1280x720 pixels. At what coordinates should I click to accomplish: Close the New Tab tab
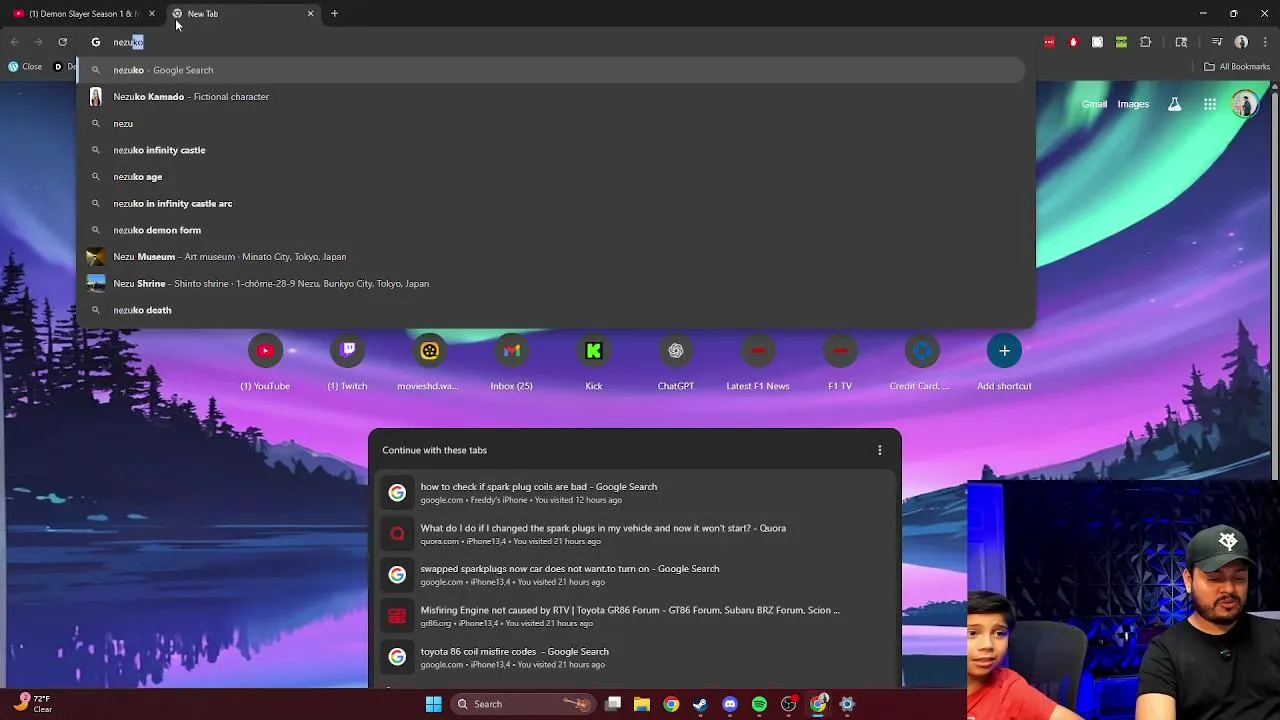point(310,14)
